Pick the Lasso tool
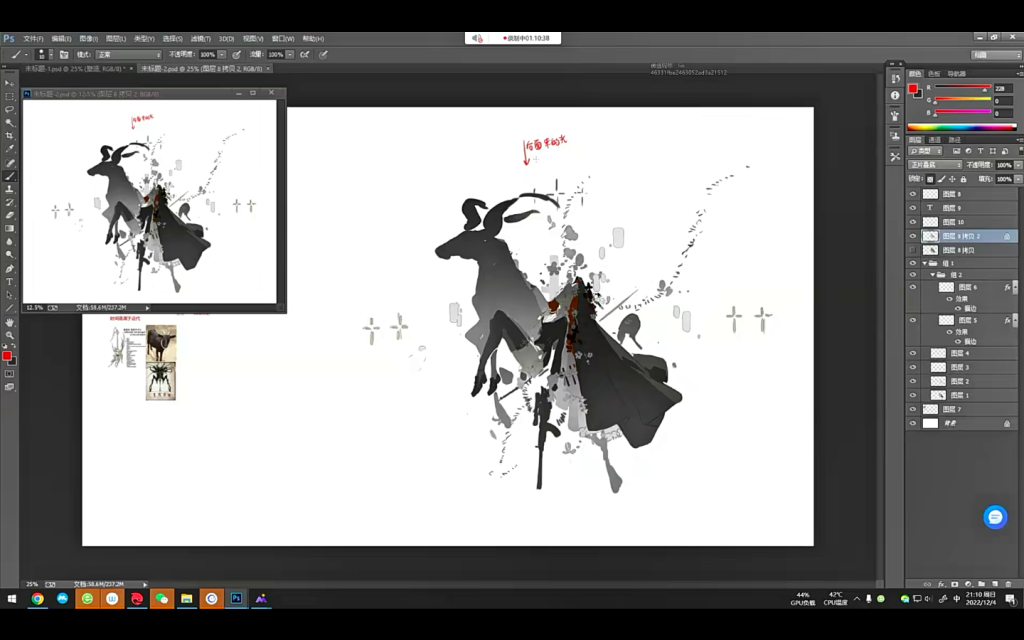The width and height of the screenshot is (1024, 640). 10,109
